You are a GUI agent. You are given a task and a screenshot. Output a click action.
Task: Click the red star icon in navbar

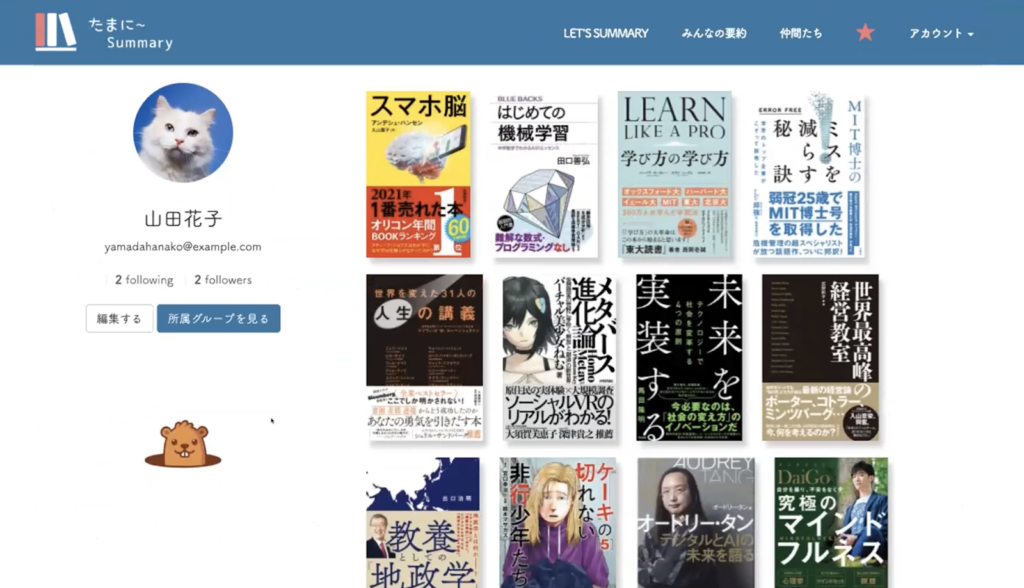coord(865,33)
